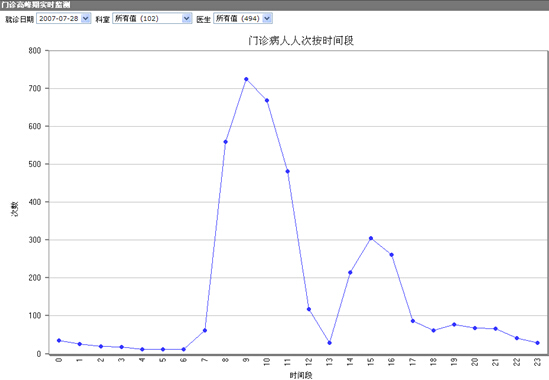The width and height of the screenshot is (549, 380).
Task: Select the data point at hour 14
Action: [x=350, y=272]
